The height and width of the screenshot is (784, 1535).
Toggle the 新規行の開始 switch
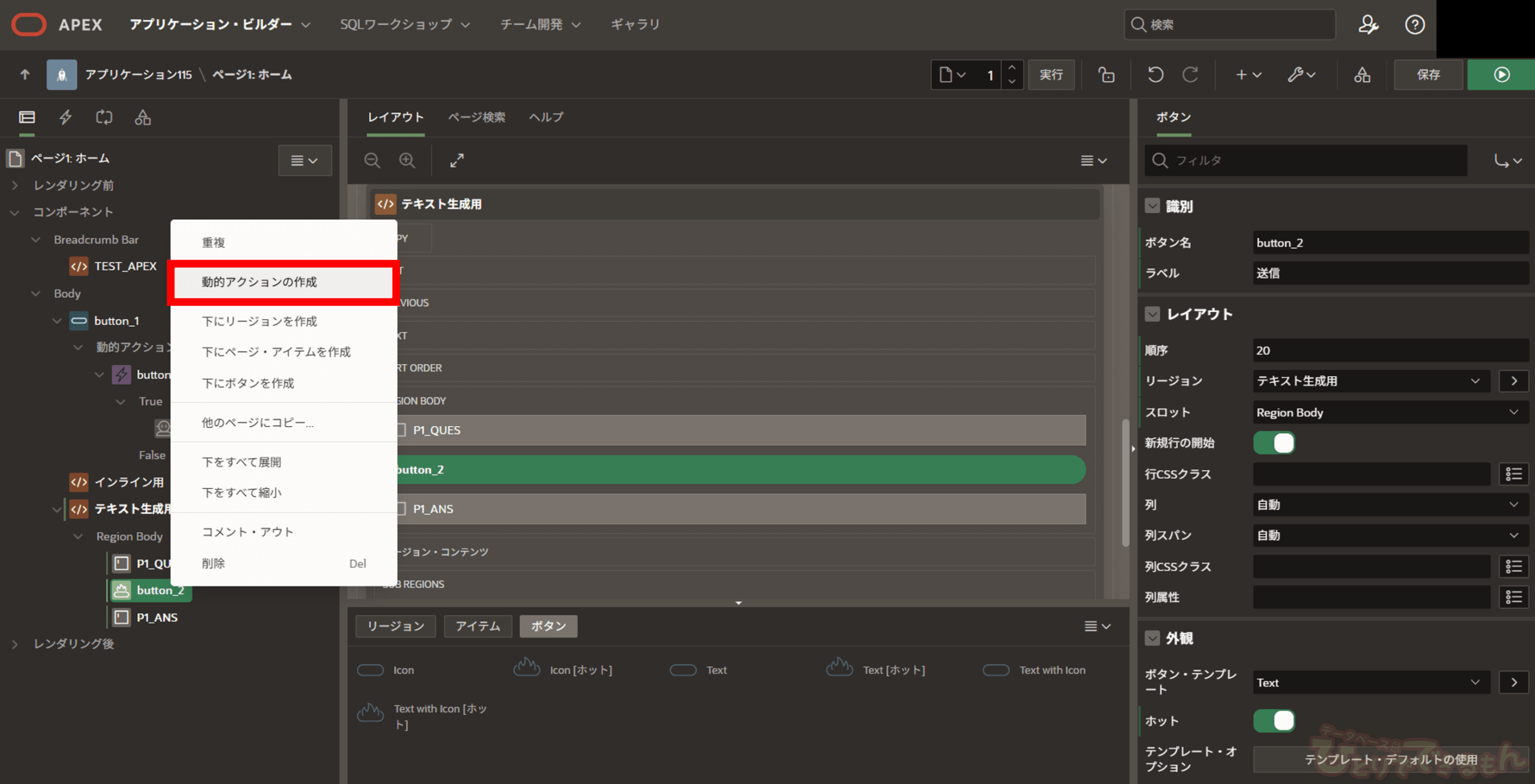(1274, 443)
